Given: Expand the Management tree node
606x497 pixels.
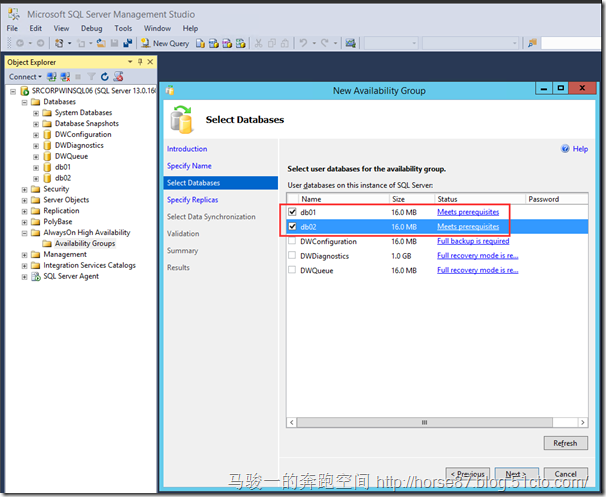Looking at the screenshot, I should [x=24, y=255].
